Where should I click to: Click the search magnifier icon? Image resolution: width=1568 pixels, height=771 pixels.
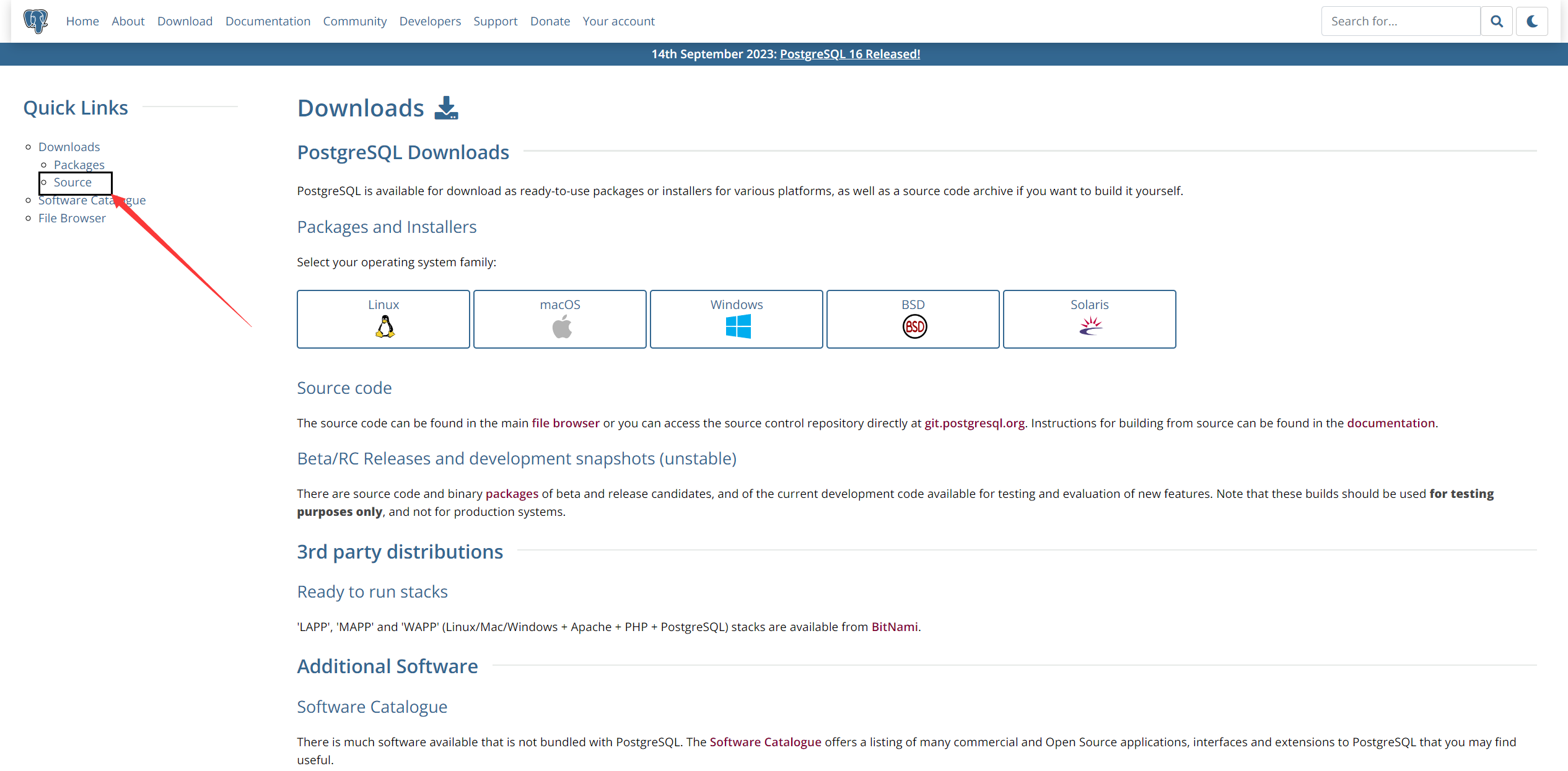click(1496, 21)
